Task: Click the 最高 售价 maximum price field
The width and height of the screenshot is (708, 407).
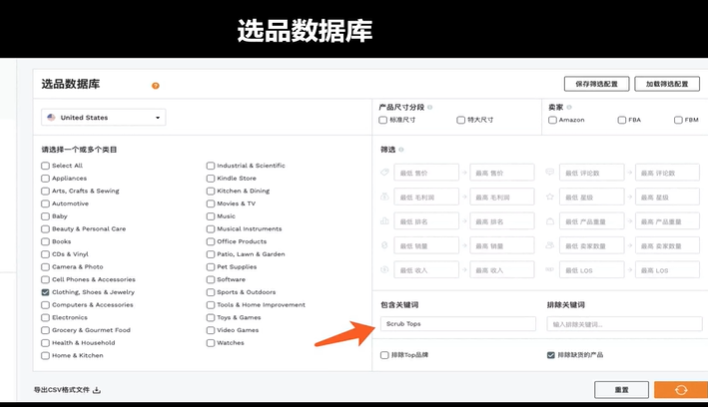Action: click(x=502, y=173)
